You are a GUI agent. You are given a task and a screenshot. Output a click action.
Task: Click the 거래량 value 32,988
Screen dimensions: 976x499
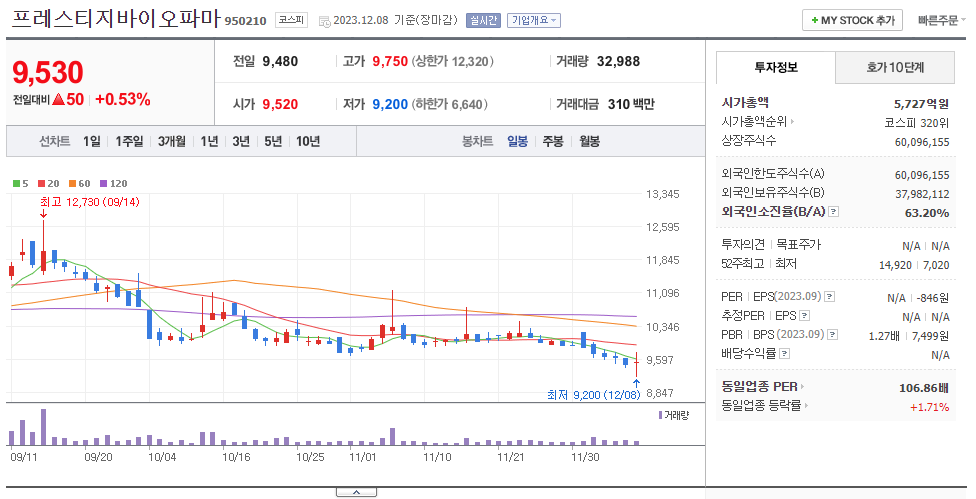point(618,62)
